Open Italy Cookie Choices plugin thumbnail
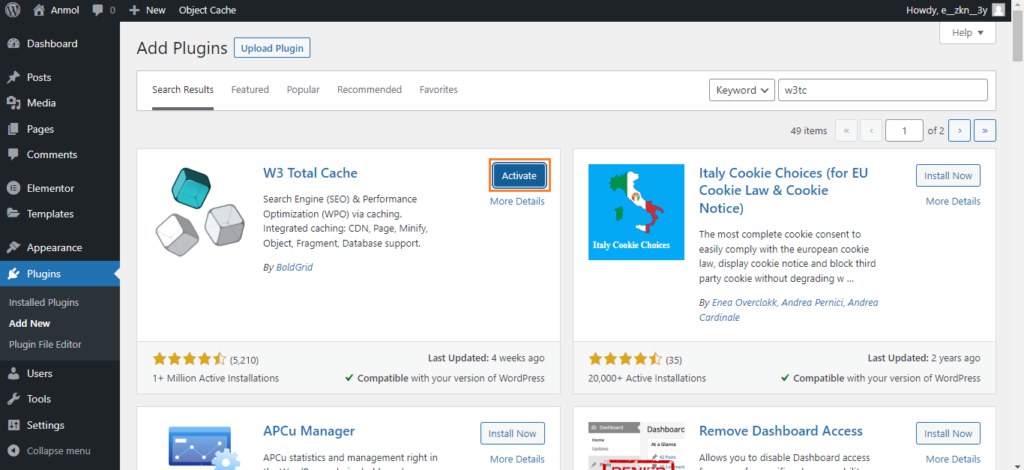The width and height of the screenshot is (1024, 470). coord(636,212)
